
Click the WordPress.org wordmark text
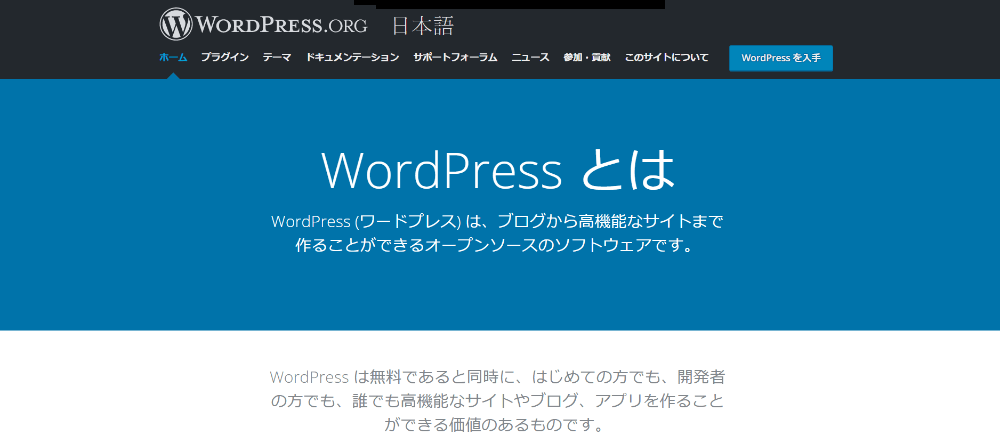(x=281, y=26)
